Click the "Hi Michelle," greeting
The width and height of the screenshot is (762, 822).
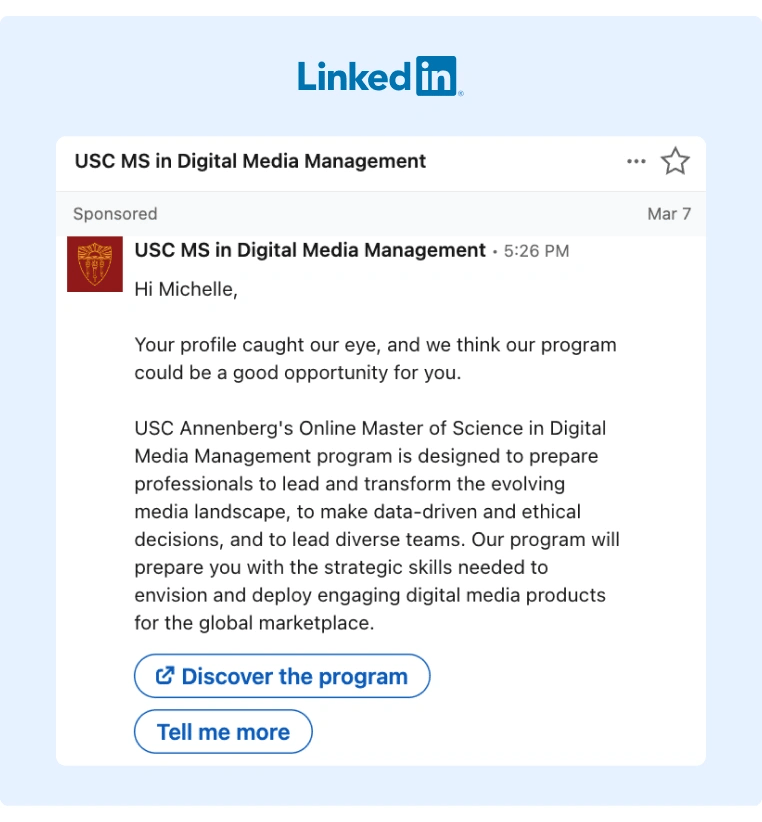pyautogui.click(x=186, y=290)
